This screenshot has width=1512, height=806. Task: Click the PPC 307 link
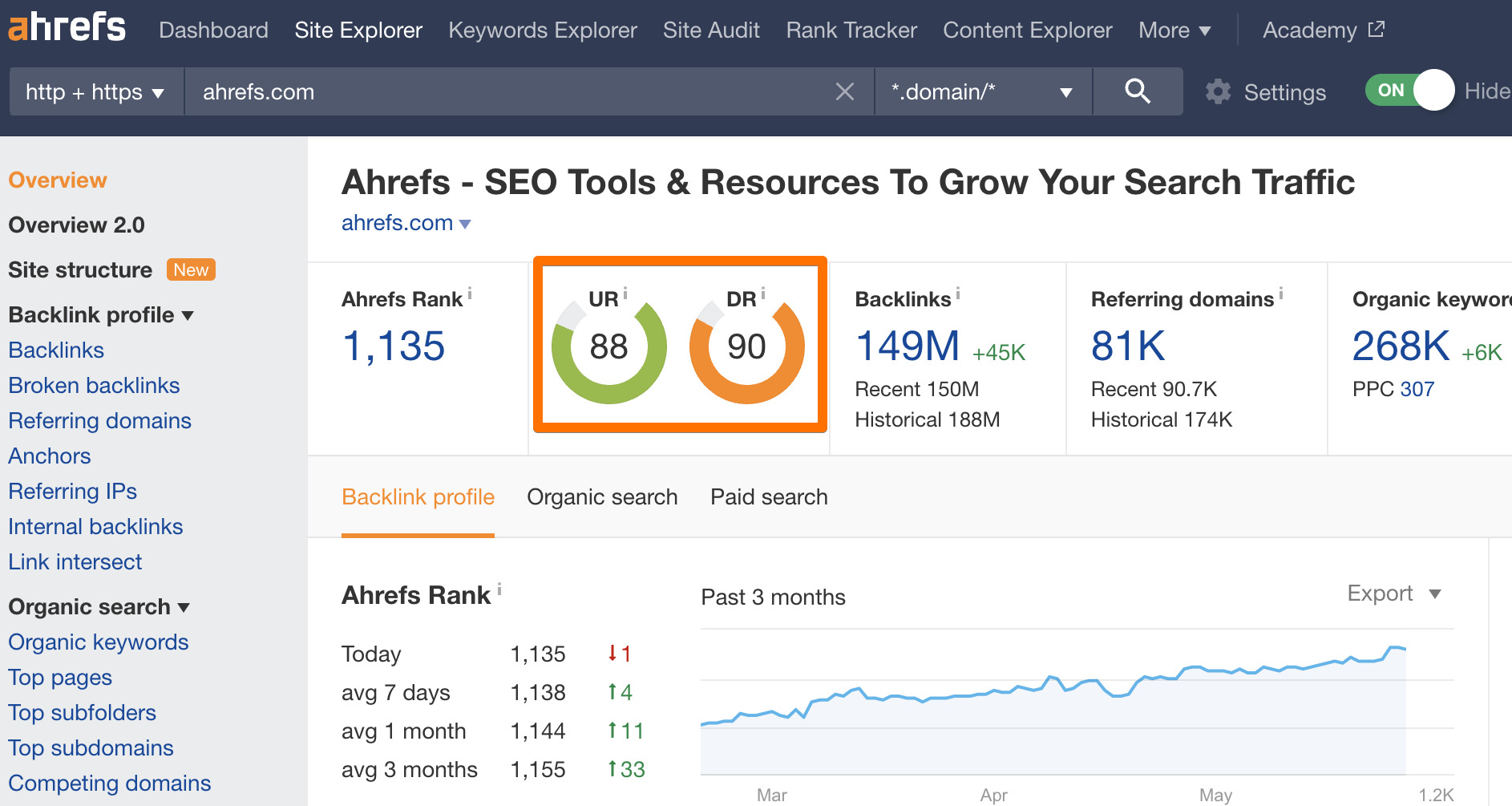coord(1417,389)
